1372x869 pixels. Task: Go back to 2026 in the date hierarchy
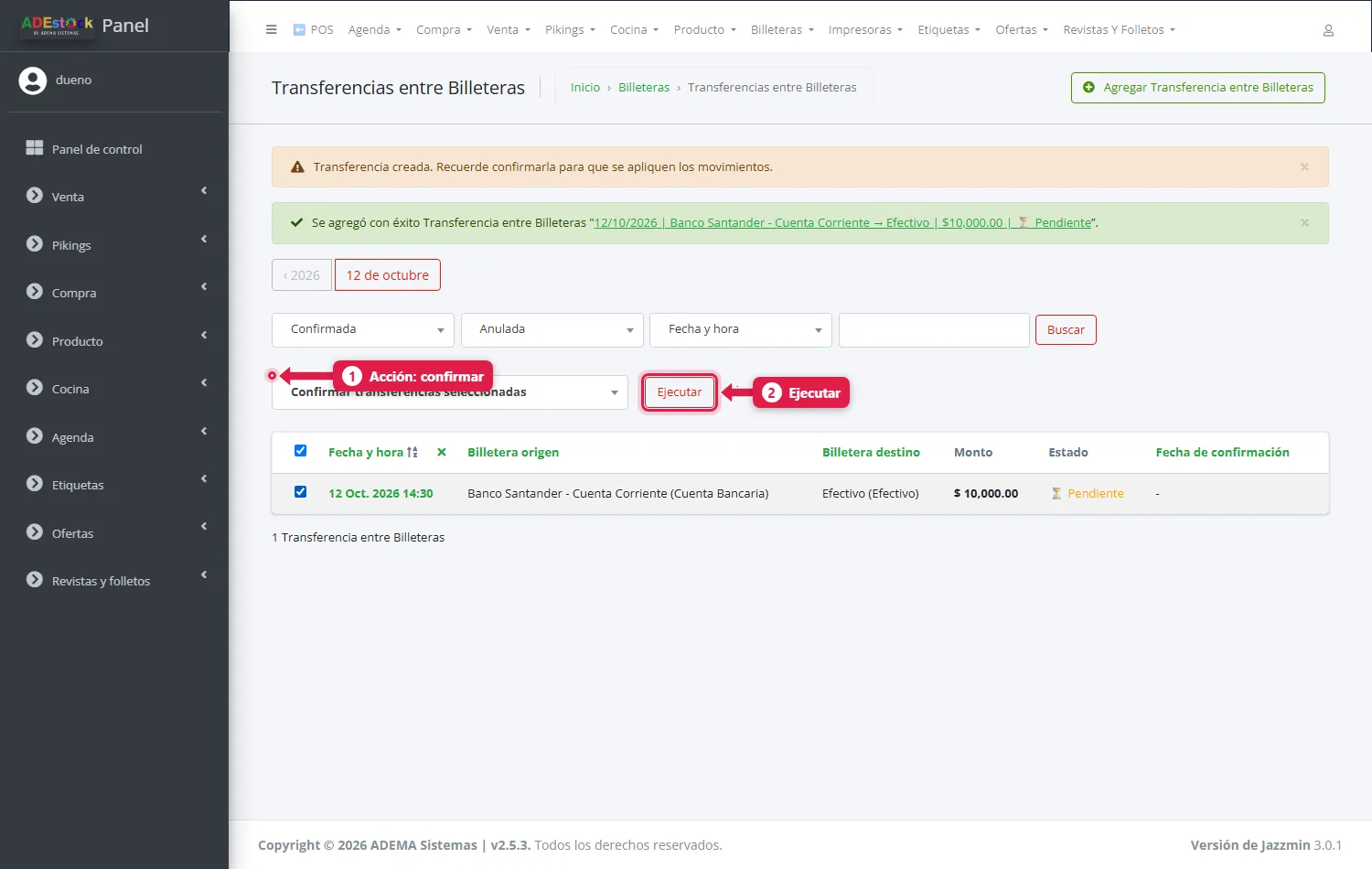click(x=302, y=275)
